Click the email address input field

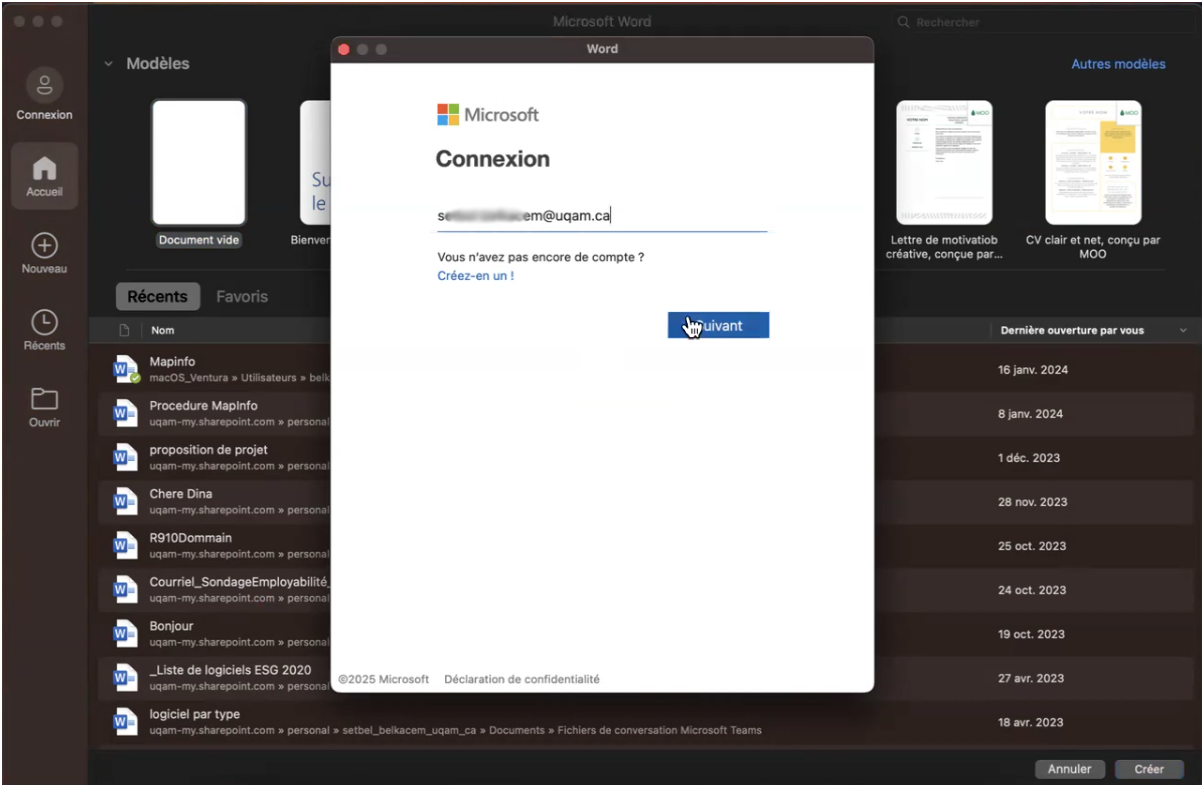[601, 216]
